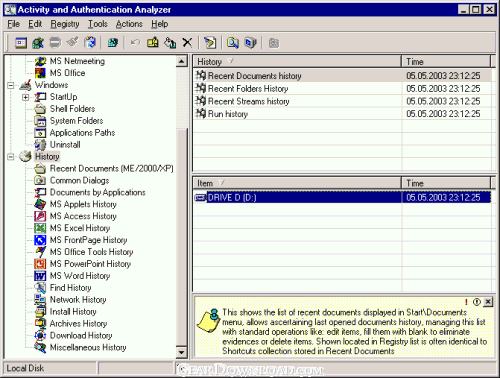Open the Registry menu

(65, 24)
